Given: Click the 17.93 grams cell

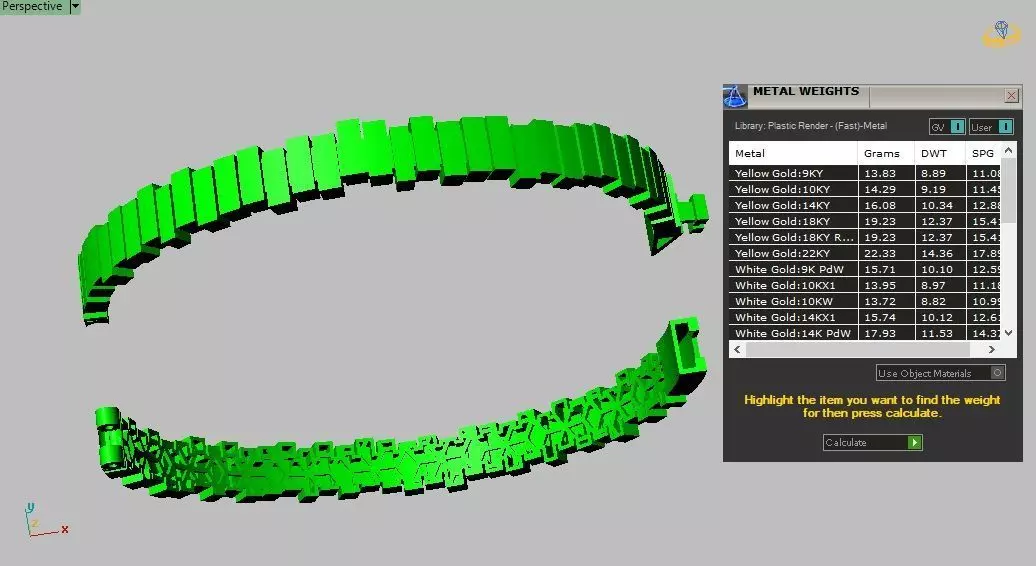Looking at the screenshot, I should 886,333.
